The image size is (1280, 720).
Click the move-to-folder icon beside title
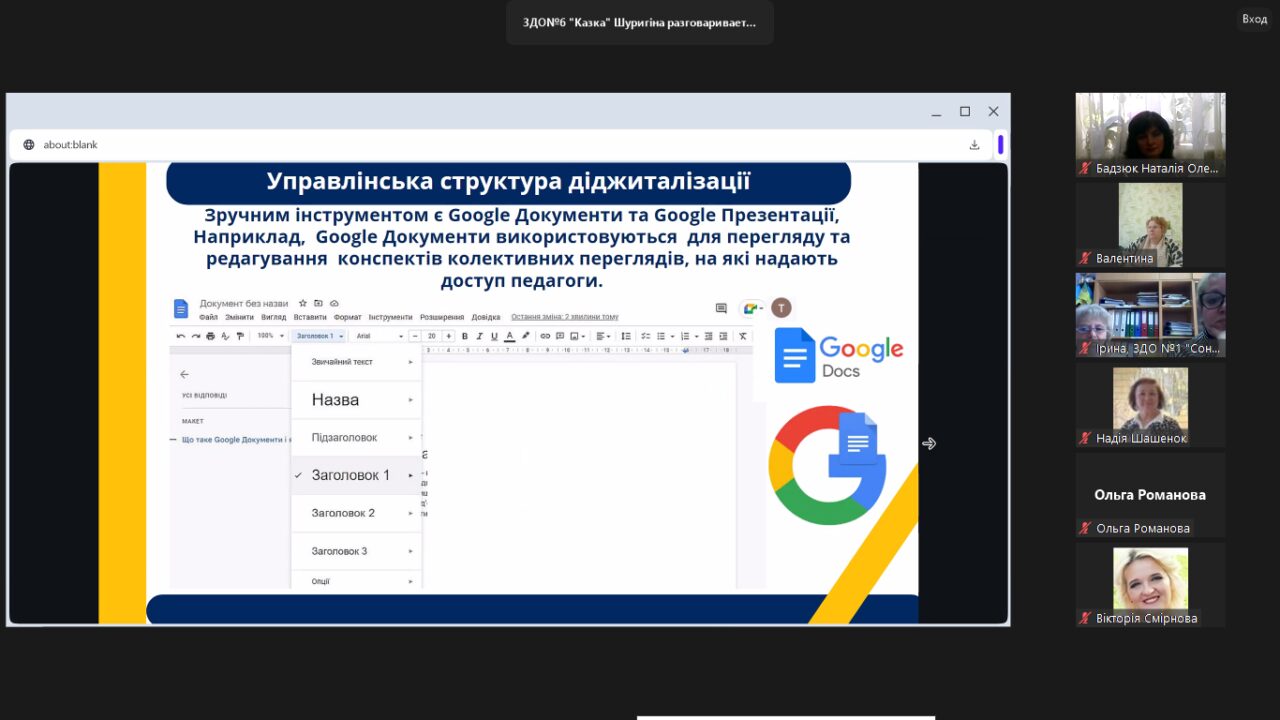[318, 303]
